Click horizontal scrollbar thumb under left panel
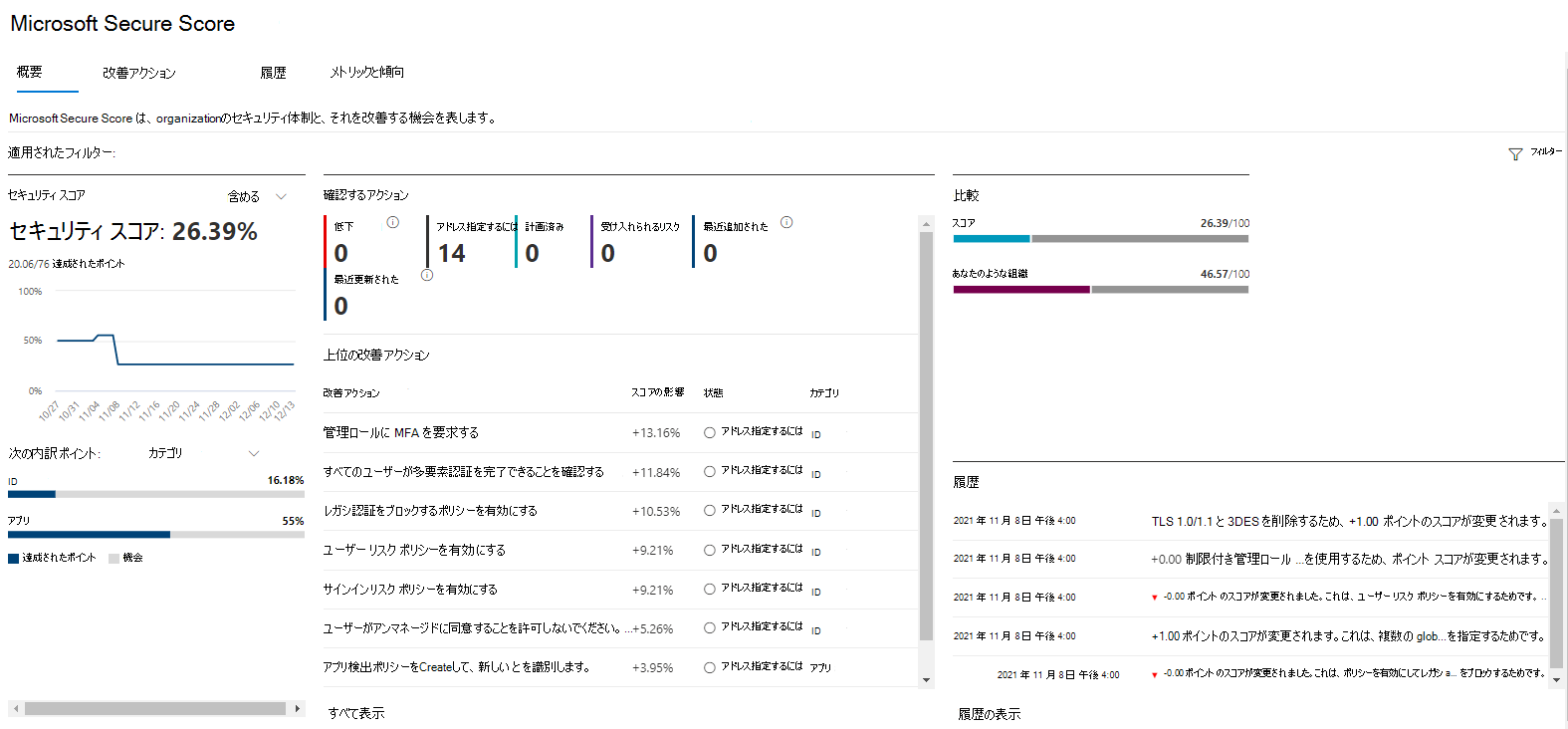Image resolution: width=1568 pixels, height=729 pixels. [x=155, y=709]
